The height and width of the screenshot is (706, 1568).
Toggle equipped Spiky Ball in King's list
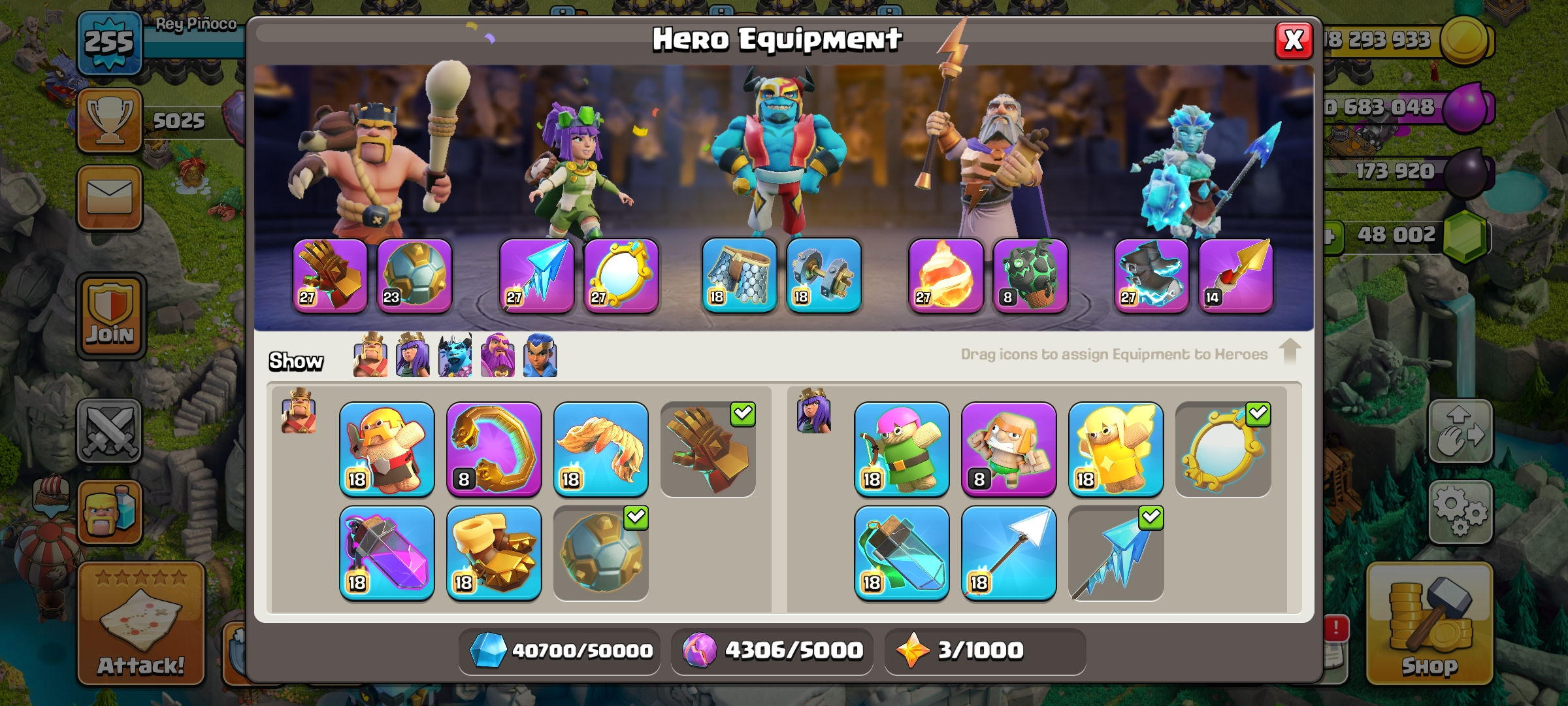(x=601, y=554)
